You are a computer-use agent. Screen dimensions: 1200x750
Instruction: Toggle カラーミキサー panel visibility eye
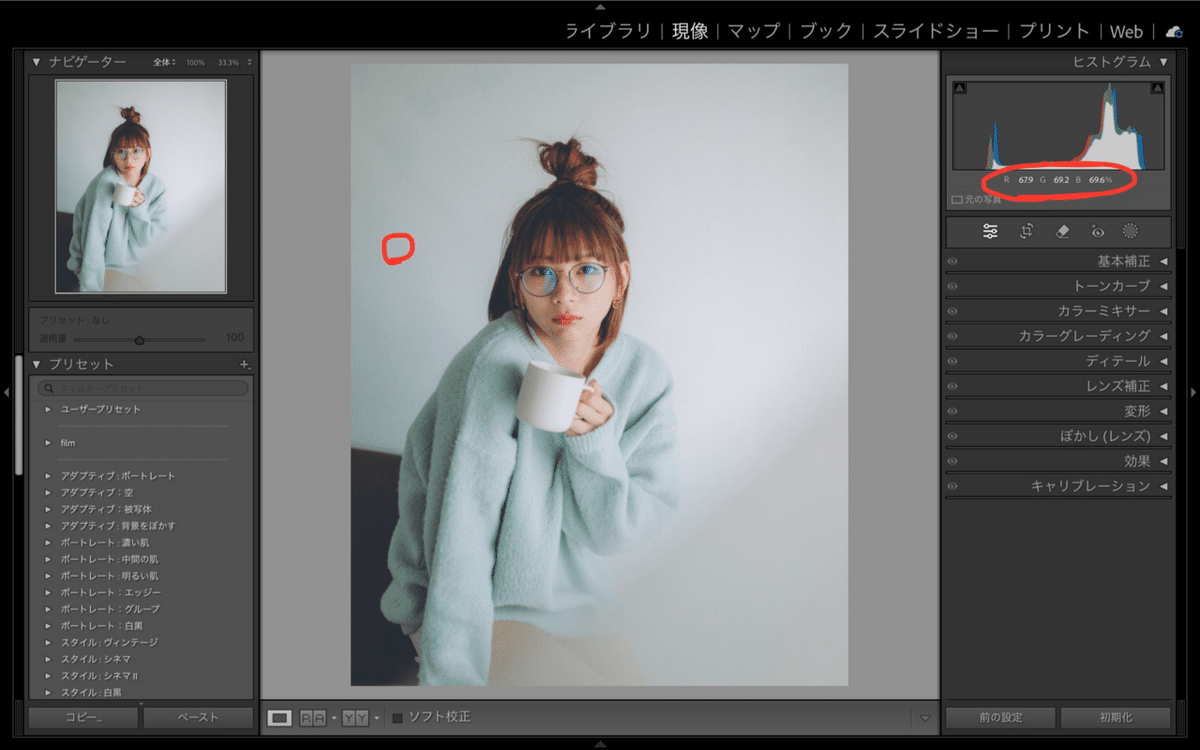952,311
